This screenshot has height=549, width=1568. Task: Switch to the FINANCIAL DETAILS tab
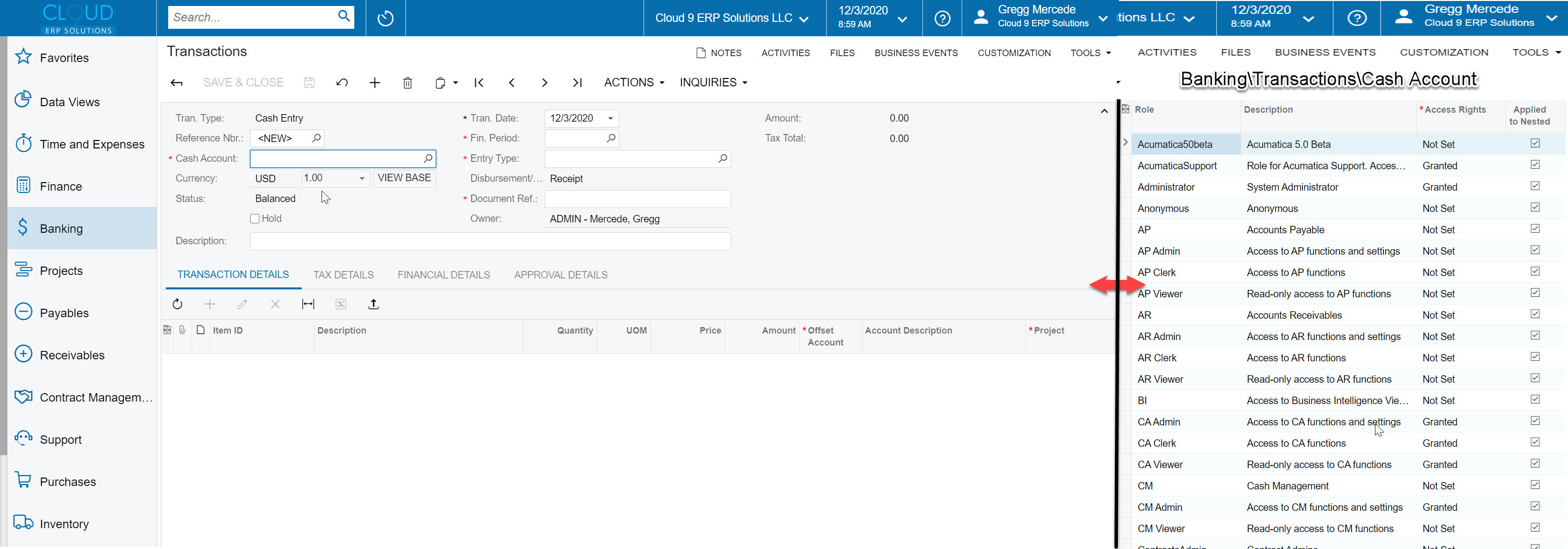(x=444, y=275)
